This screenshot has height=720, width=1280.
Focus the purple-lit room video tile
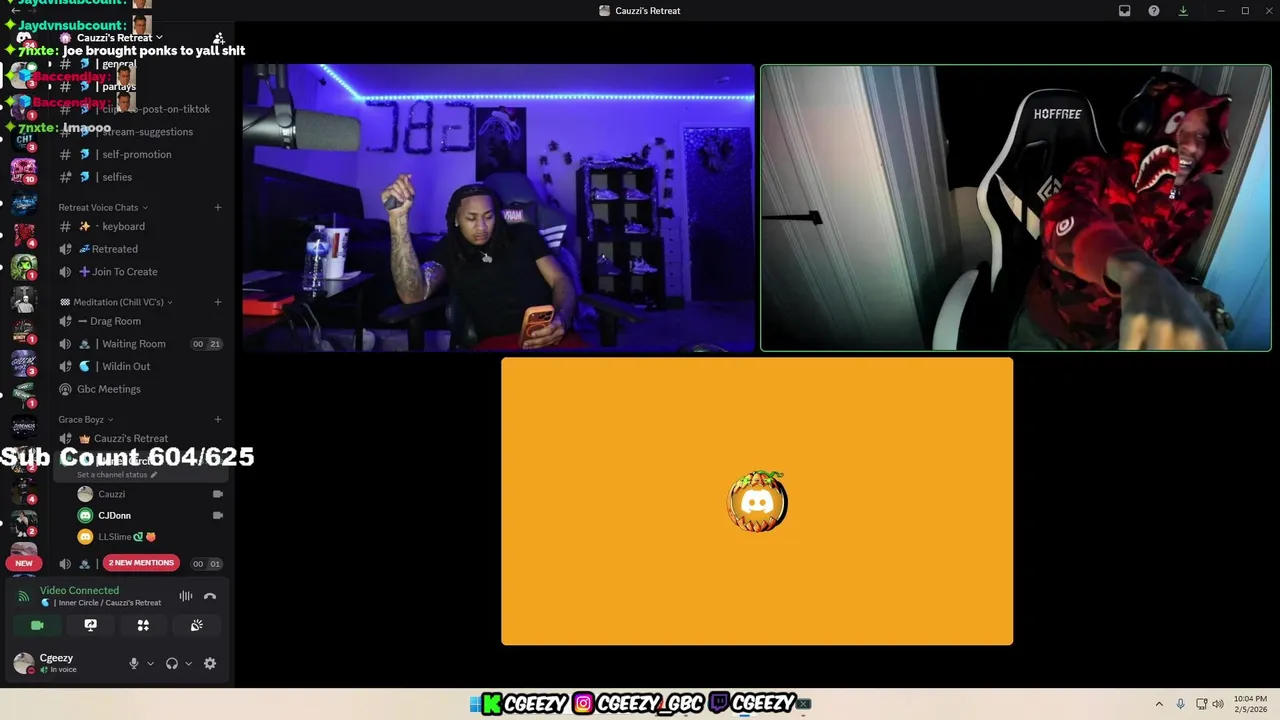pos(498,208)
